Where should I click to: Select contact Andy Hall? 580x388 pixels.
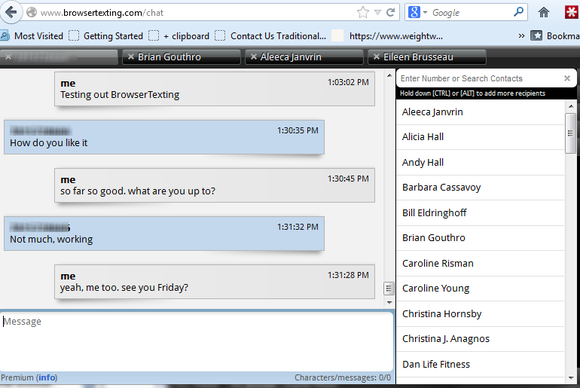point(480,163)
